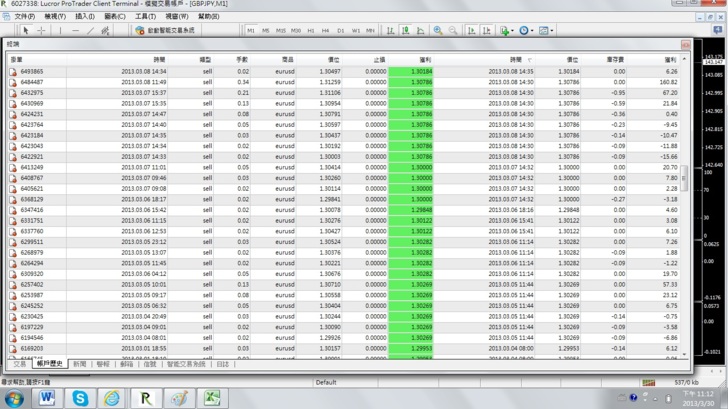
Task: Switch to the 新聞 tab
Action: pyautogui.click(x=80, y=364)
